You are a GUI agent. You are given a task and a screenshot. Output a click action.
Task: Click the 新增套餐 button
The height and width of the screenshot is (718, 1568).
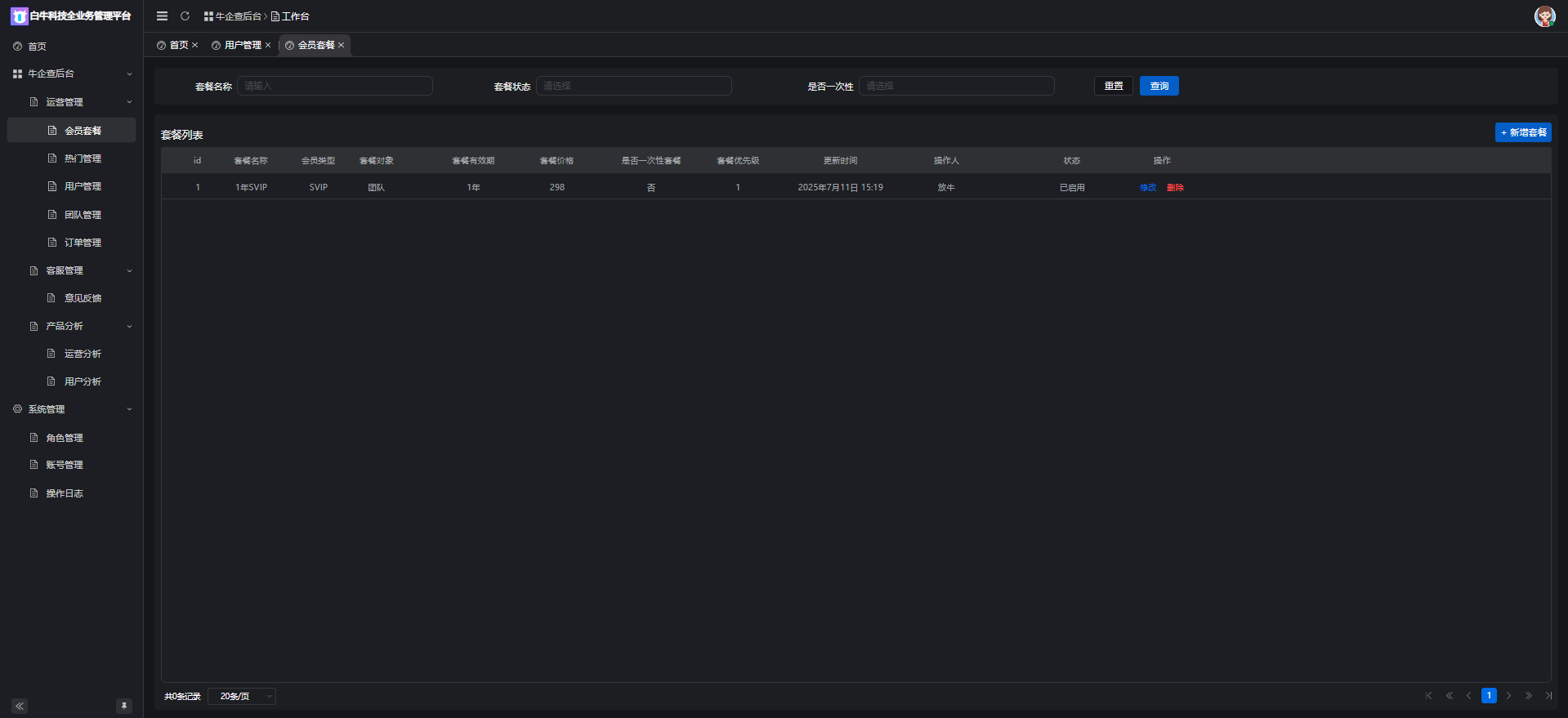(x=1523, y=132)
